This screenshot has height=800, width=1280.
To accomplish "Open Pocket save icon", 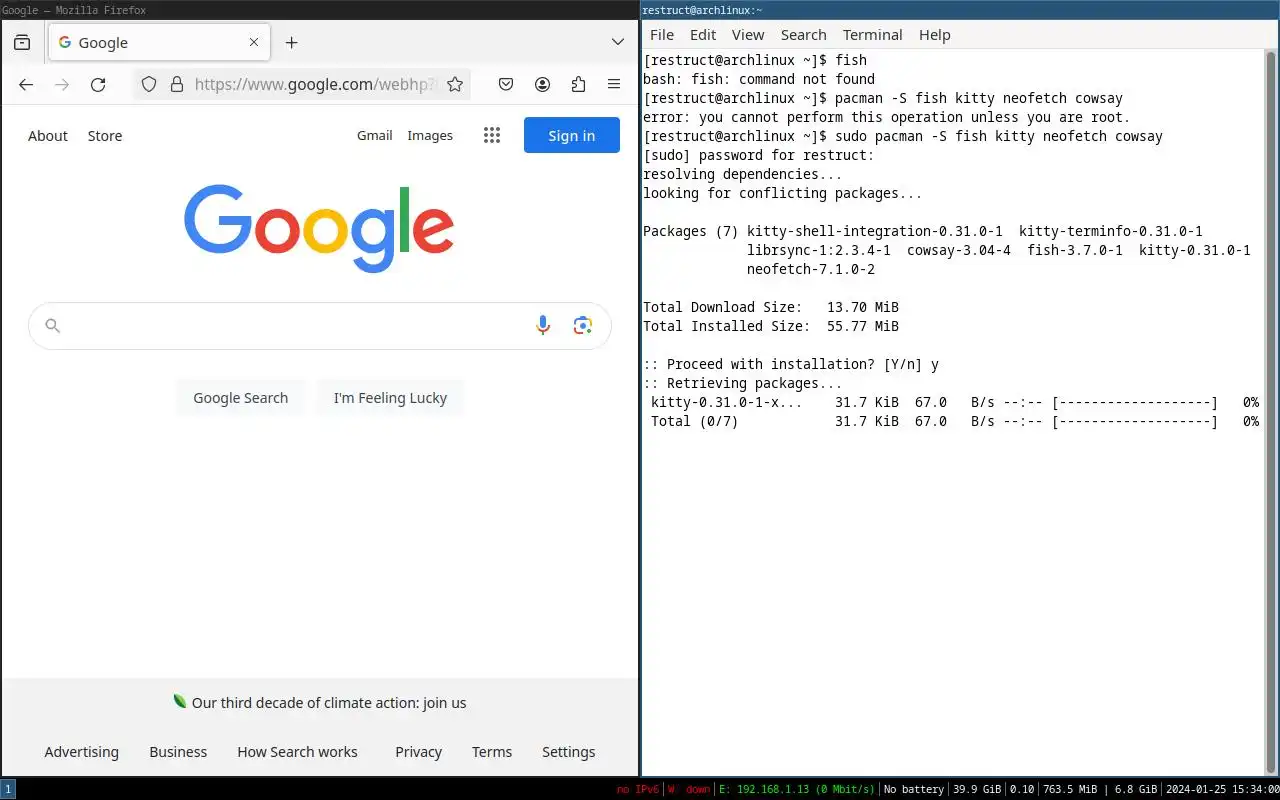I will [506, 85].
